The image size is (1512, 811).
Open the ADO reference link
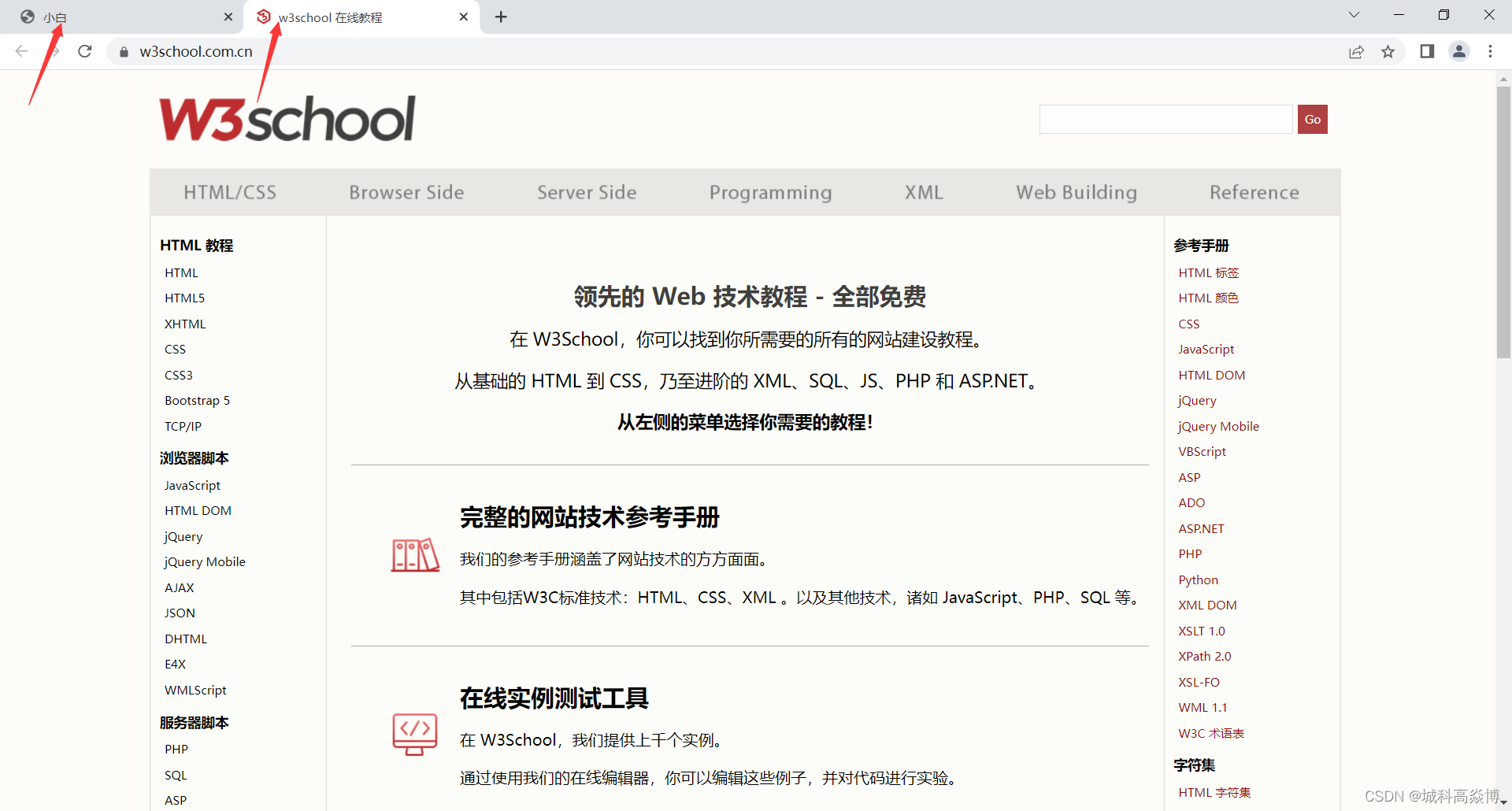[x=1191, y=502]
